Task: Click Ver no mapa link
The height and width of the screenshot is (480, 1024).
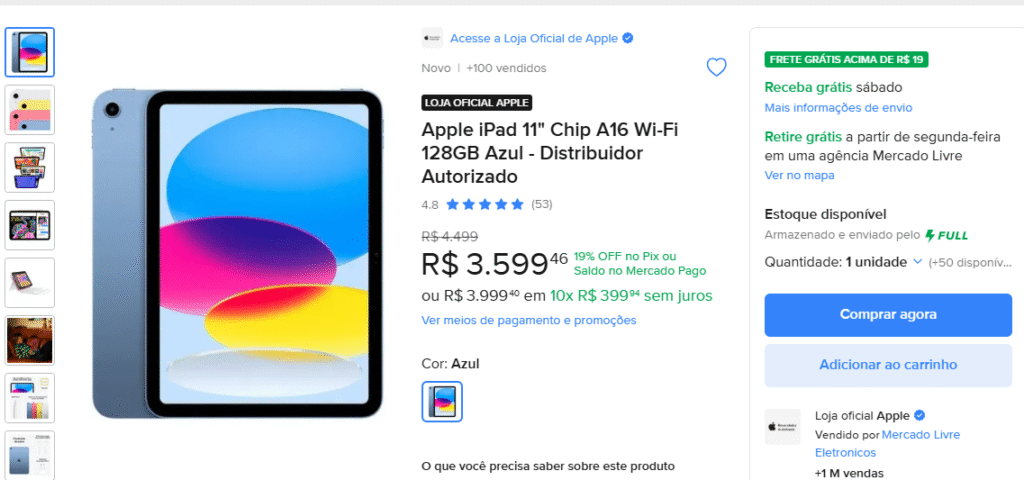Action: click(x=799, y=176)
